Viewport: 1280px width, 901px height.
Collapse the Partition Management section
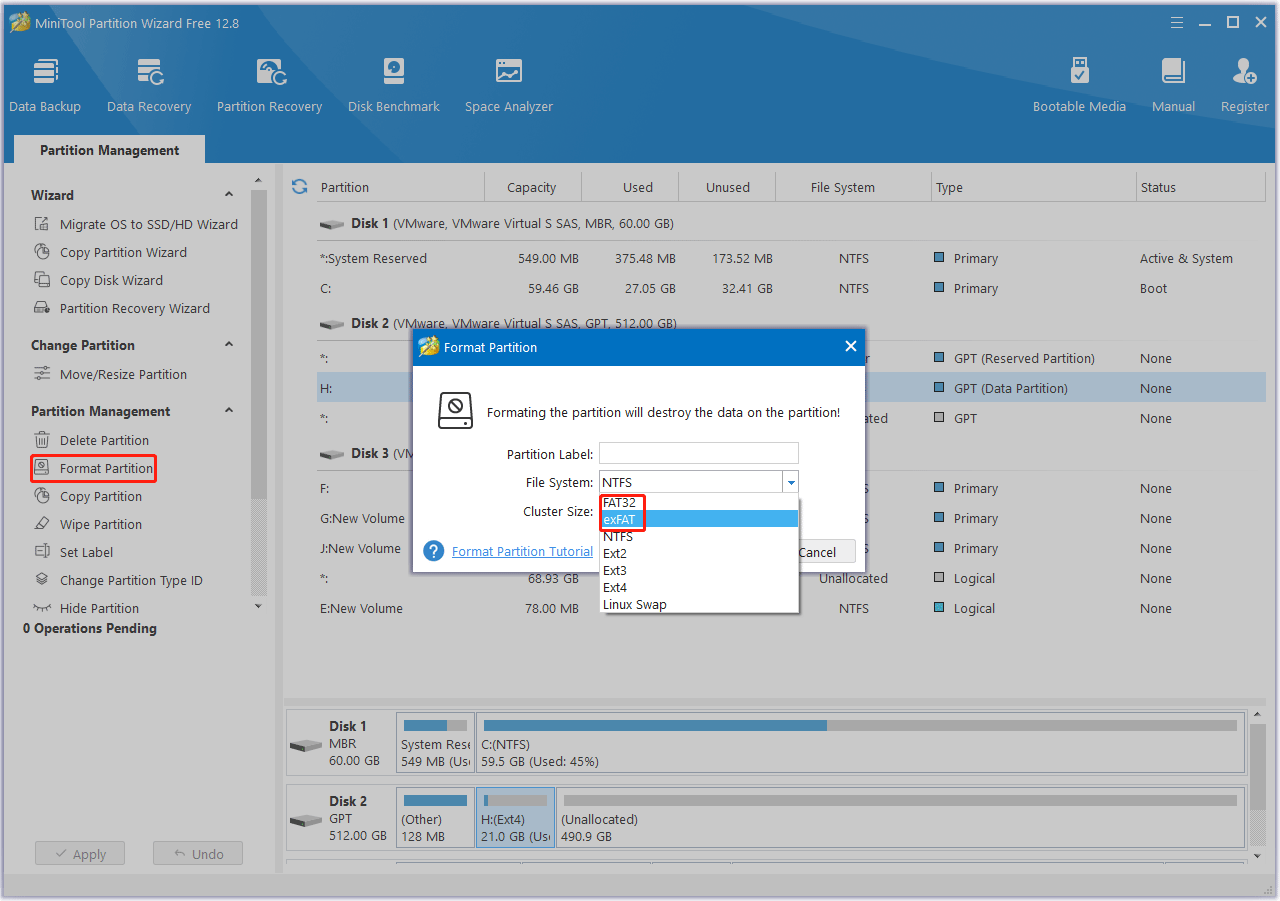point(229,411)
